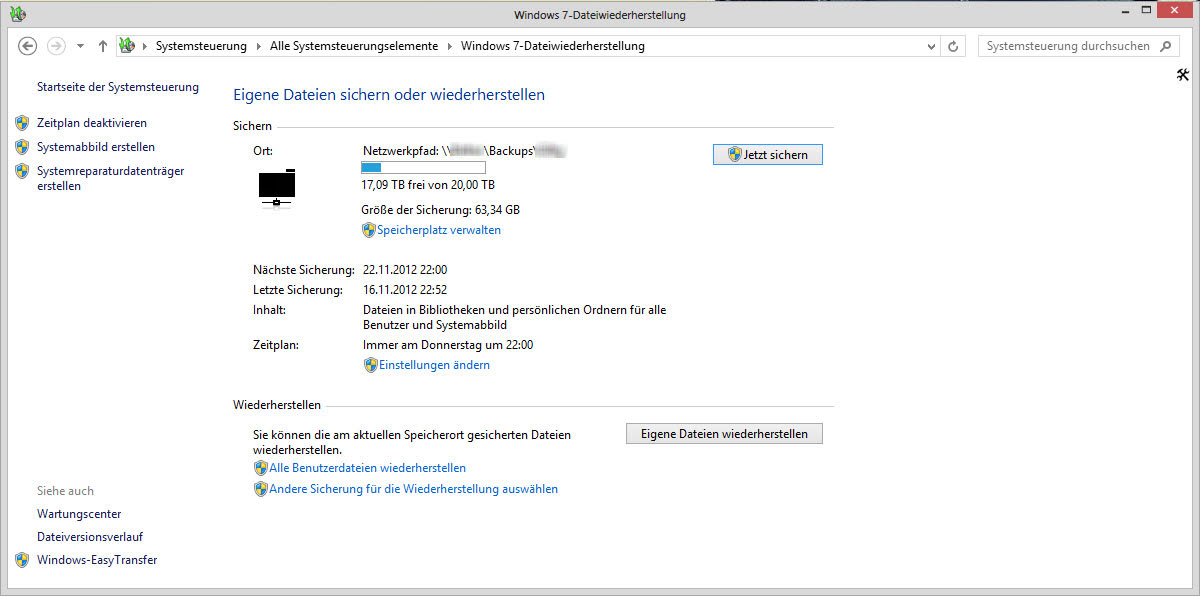Click the backup drive free-space bar
The width and height of the screenshot is (1200, 596).
pos(423,167)
